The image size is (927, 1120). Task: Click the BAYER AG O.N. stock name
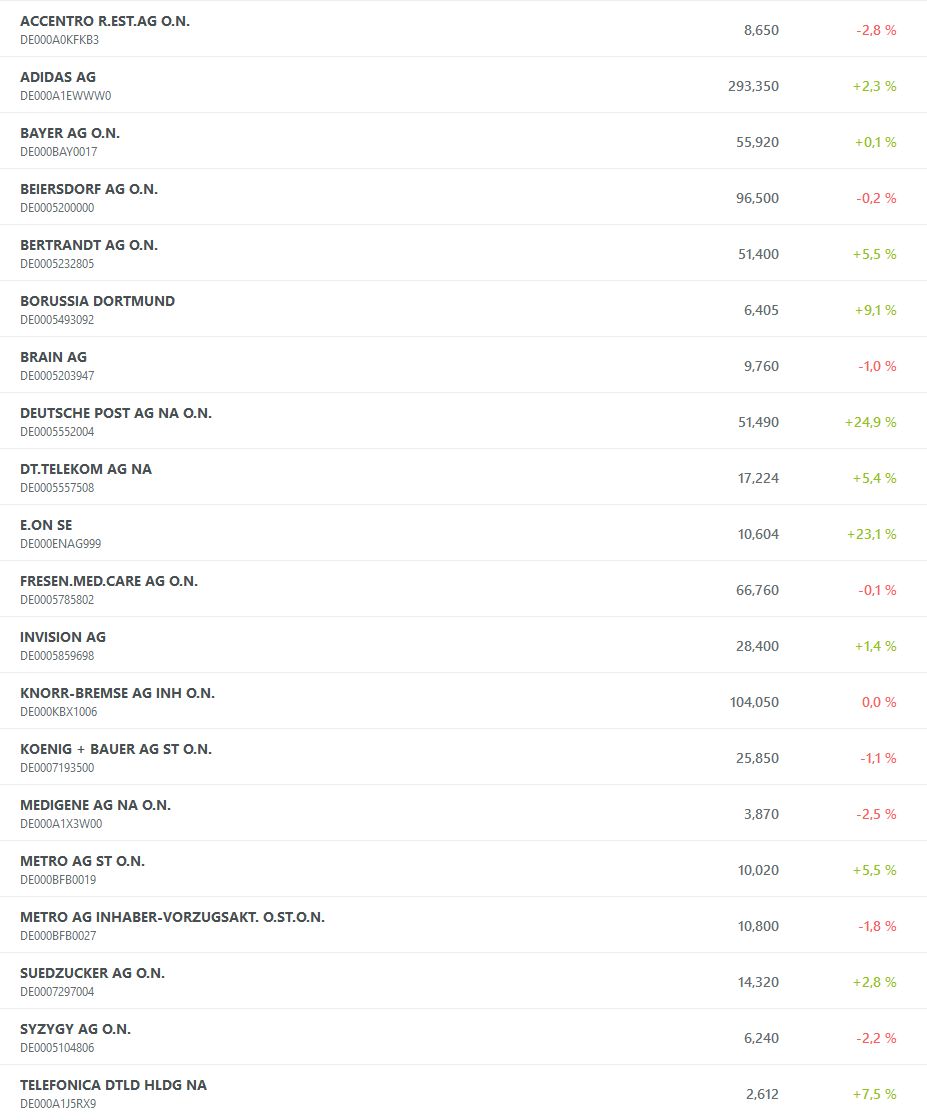pyautogui.click(x=70, y=133)
